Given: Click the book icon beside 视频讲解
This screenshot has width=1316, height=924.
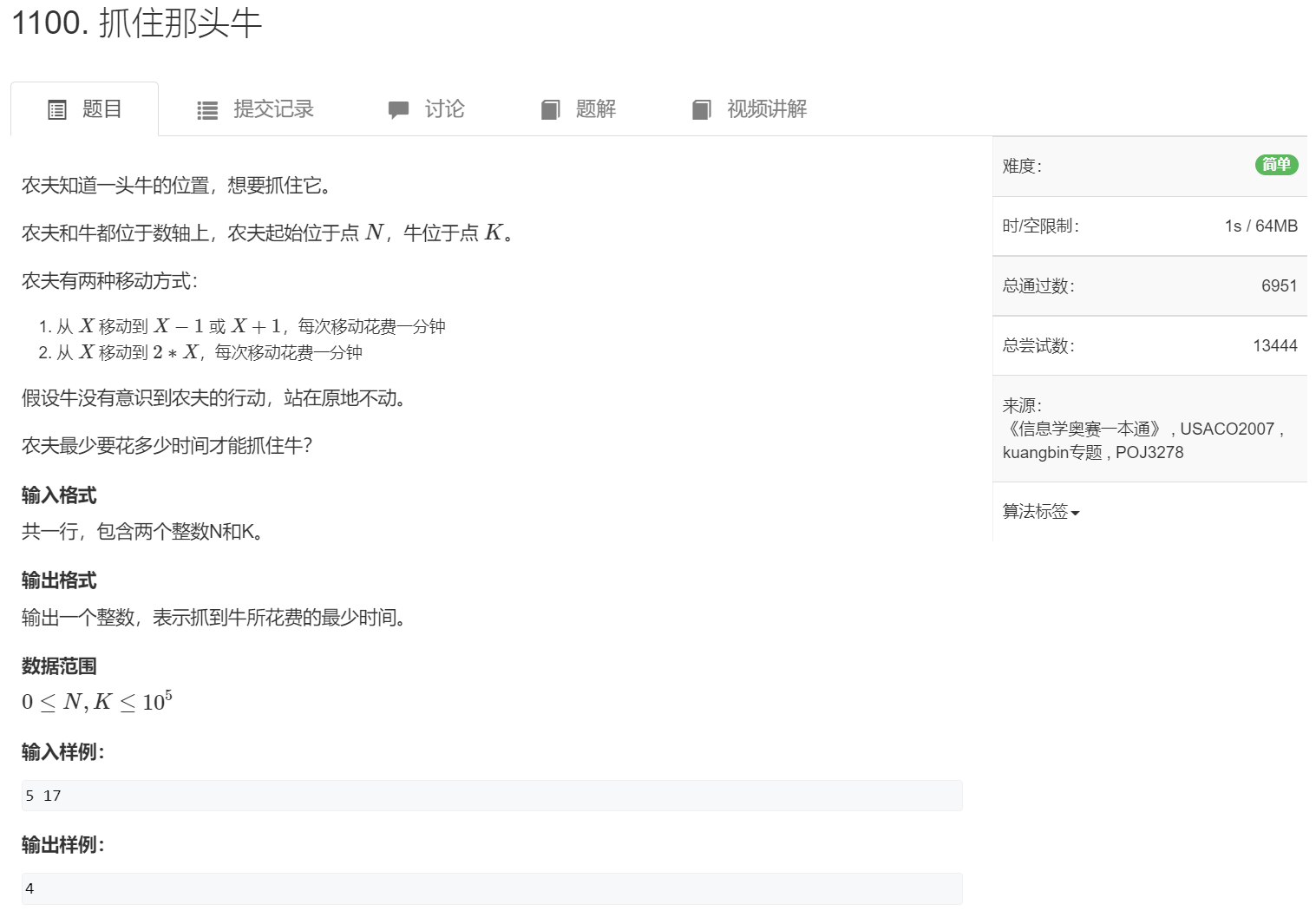Looking at the screenshot, I should point(701,109).
